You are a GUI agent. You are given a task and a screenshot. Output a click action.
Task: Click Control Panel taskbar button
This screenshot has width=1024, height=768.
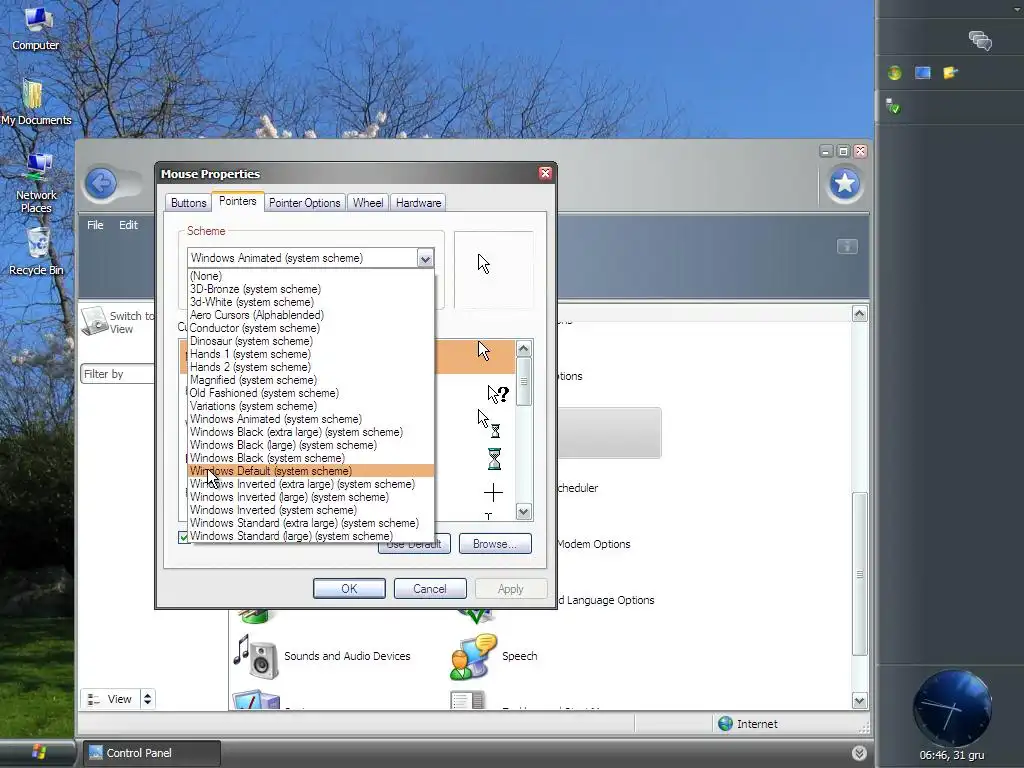pyautogui.click(x=150, y=753)
